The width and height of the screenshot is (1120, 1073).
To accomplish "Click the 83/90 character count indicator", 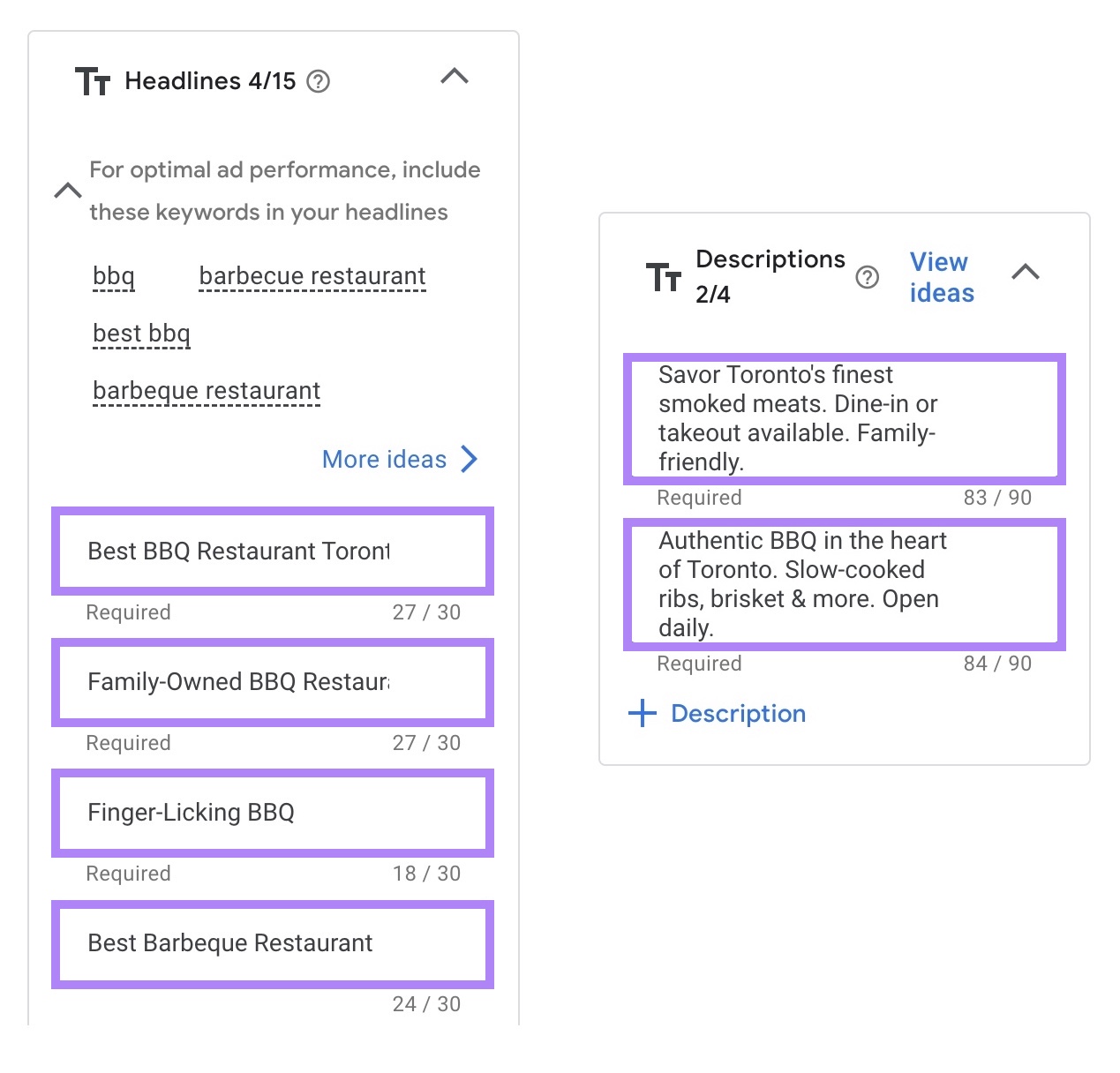I will [x=996, y=497].
